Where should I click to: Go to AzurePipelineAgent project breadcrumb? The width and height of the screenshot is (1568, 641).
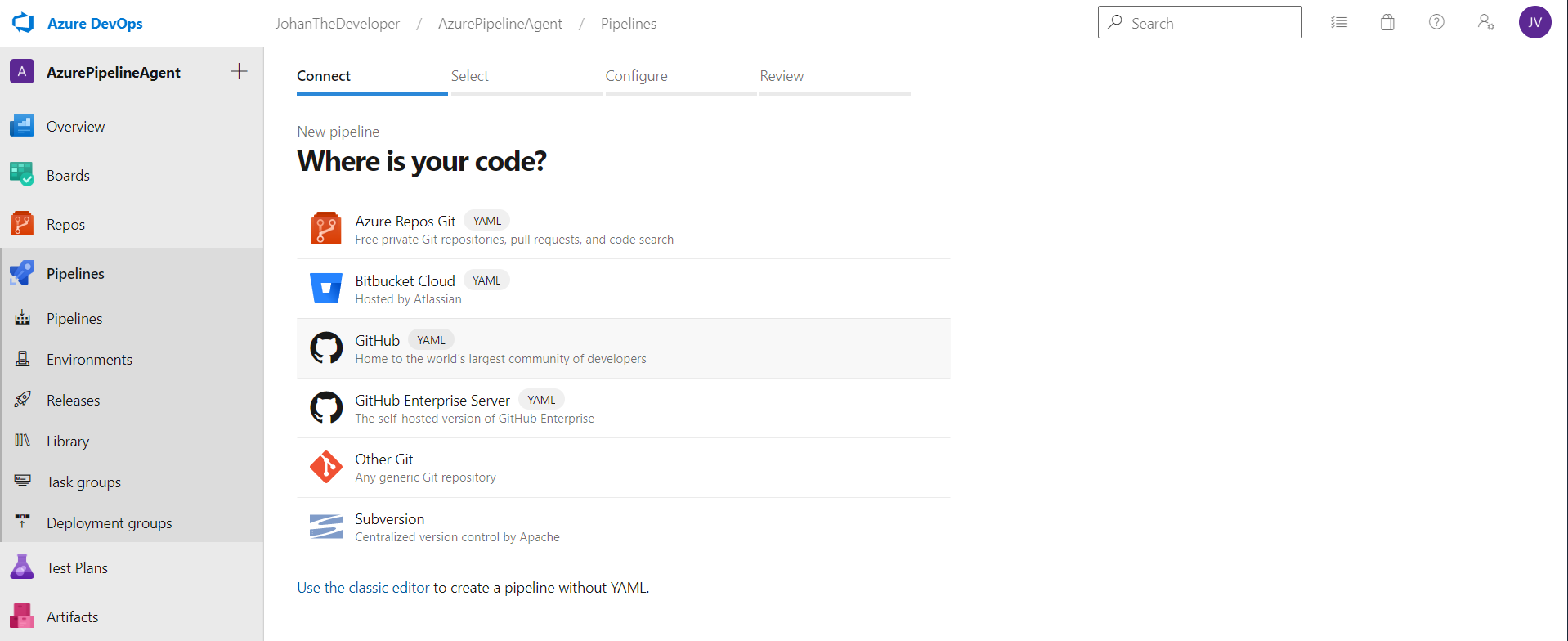click(500, 24)
